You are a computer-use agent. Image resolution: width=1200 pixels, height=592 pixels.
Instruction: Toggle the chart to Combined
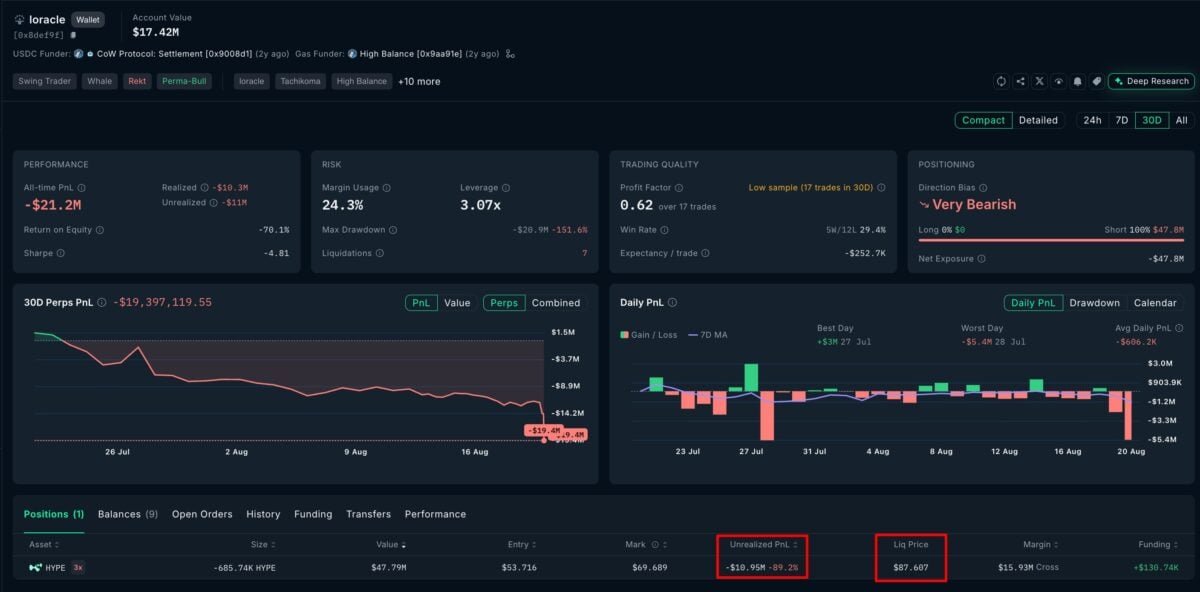click(556, 303)
